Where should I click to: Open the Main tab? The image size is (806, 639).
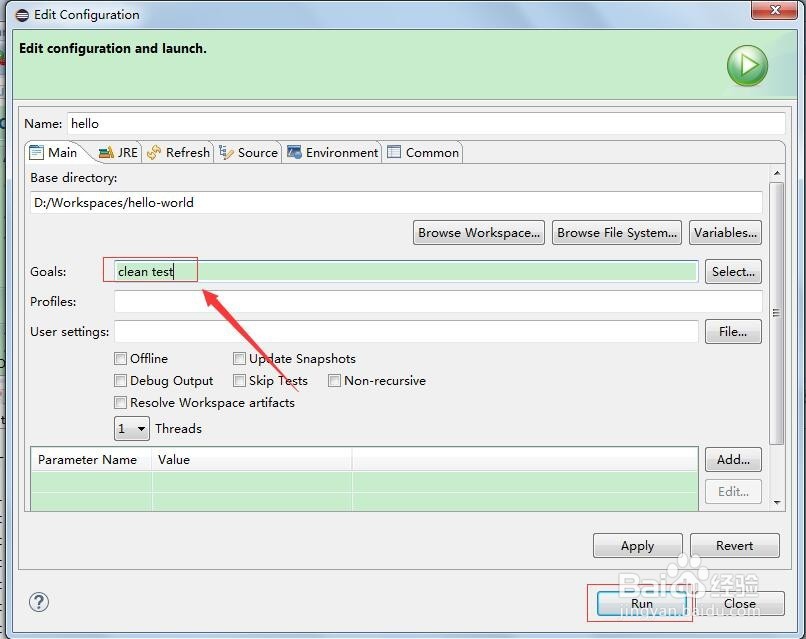point(54,152)
